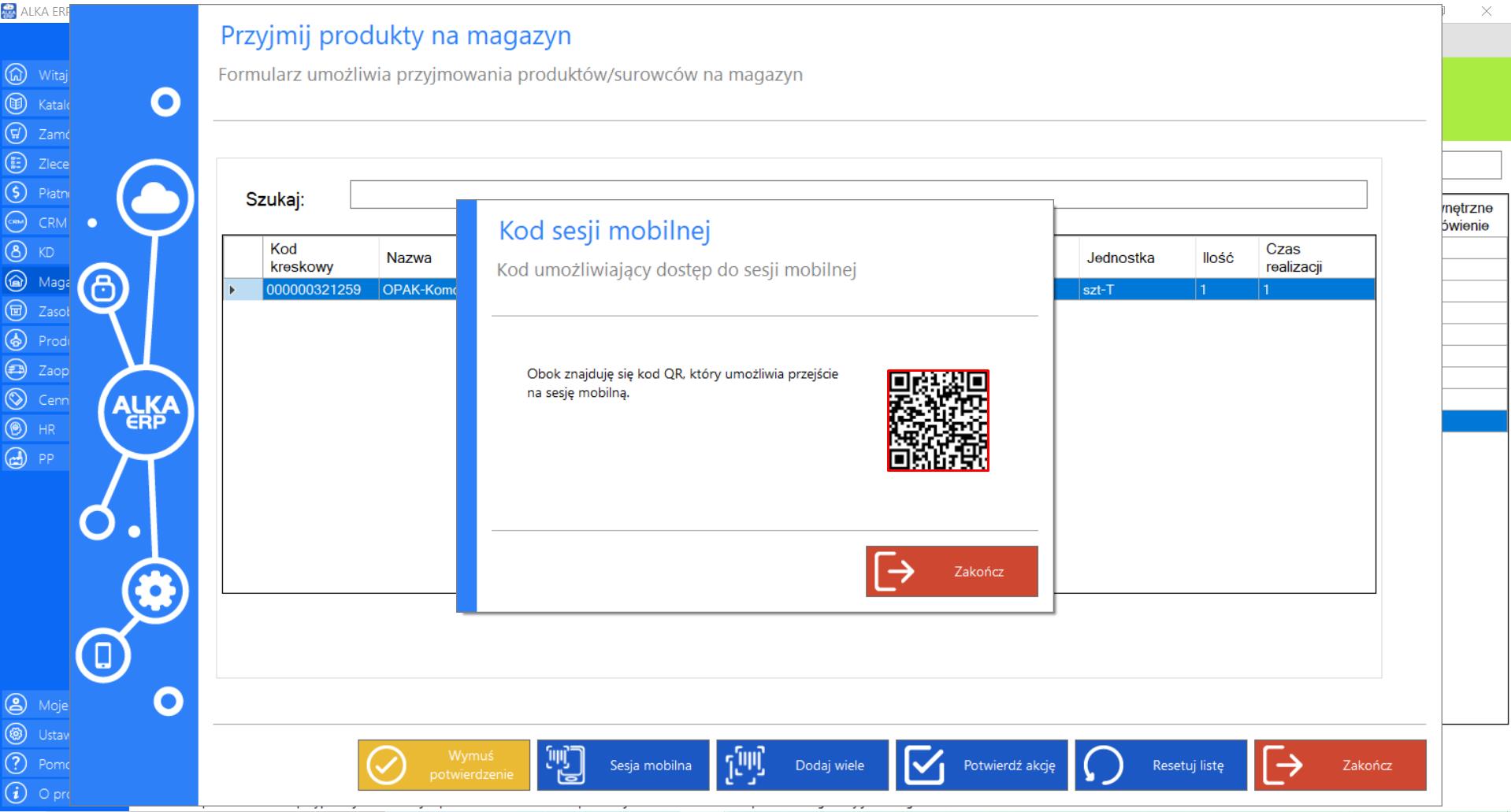Image resolution: width=1511 pixels, height=812 pixels.
Task: Select barcode cell 000000321259
Action: click(x=321, y=289)
